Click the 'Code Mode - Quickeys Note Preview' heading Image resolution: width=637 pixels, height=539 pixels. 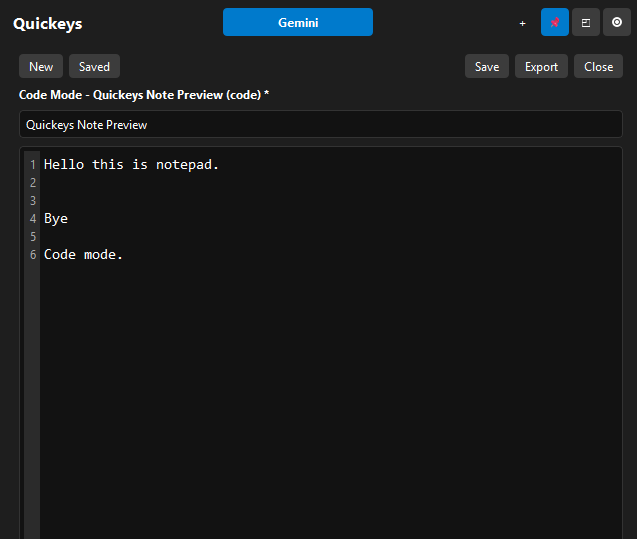point(144,95)
